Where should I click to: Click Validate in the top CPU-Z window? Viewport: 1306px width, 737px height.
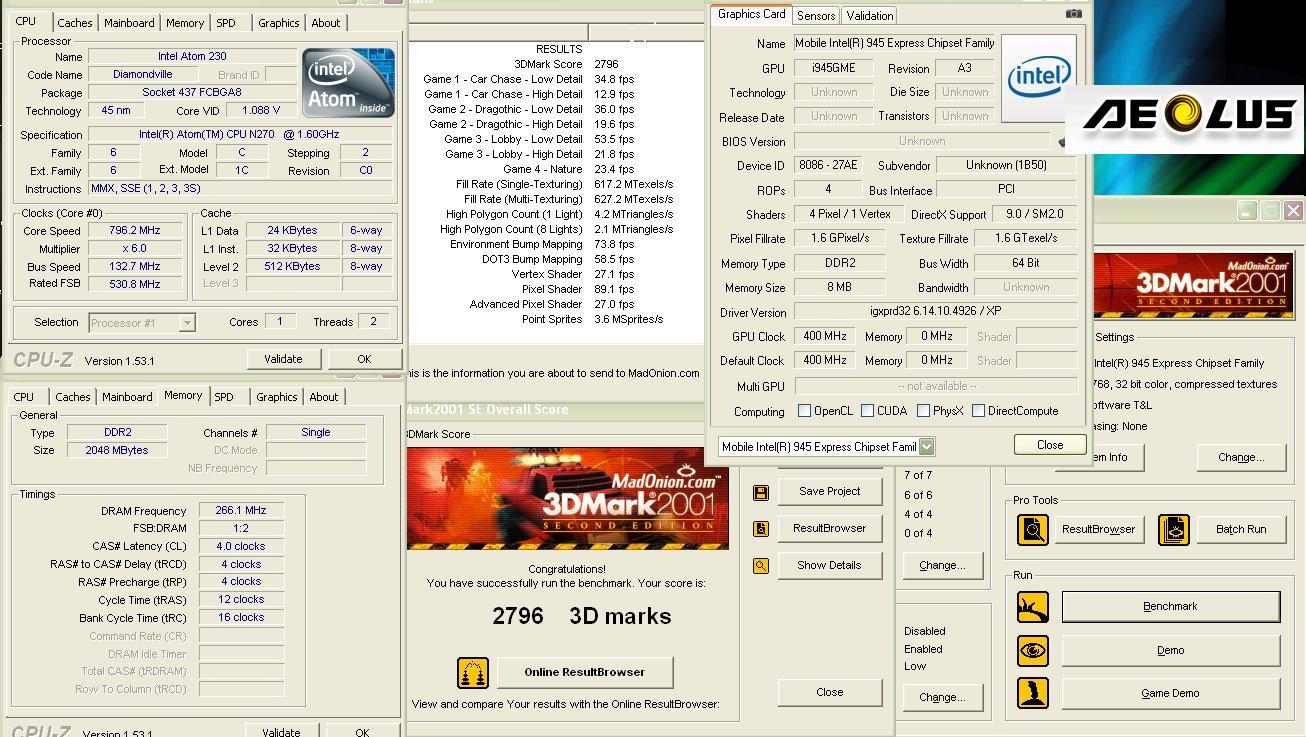coord(283,359)
